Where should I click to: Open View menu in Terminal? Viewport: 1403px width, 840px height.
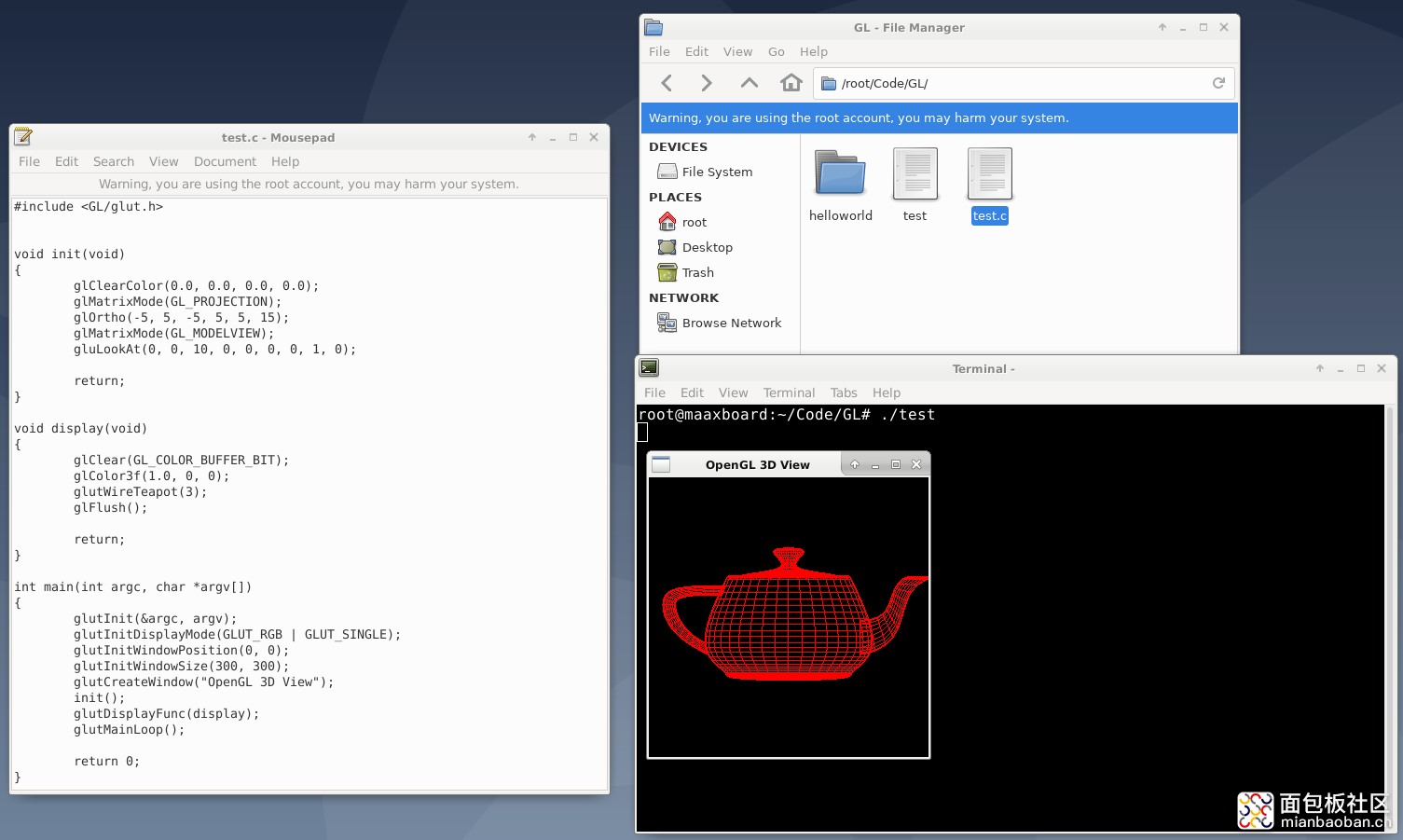point(733,392)
